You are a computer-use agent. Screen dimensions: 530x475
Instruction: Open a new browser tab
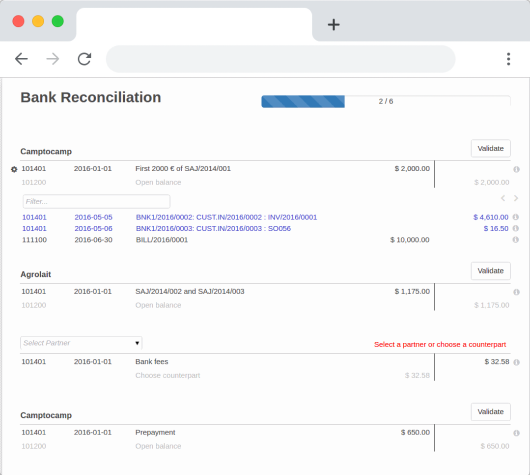(x=334, y=24)
